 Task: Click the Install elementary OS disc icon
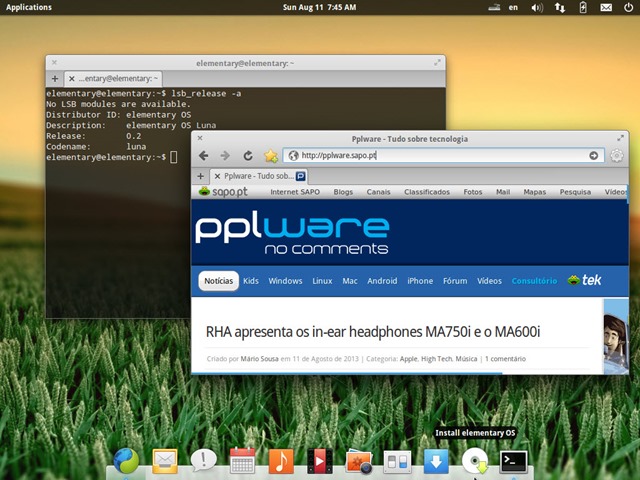point(475,461)
